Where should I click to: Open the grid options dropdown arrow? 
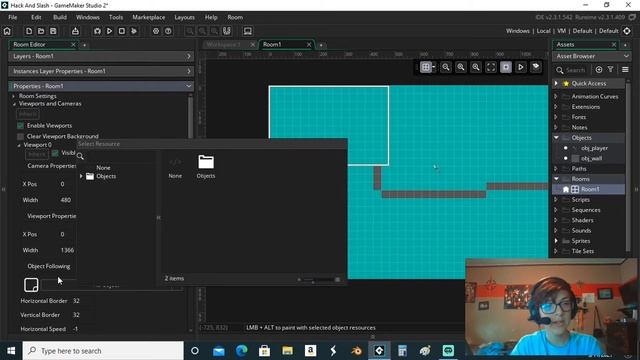click(x=433, y=67)
